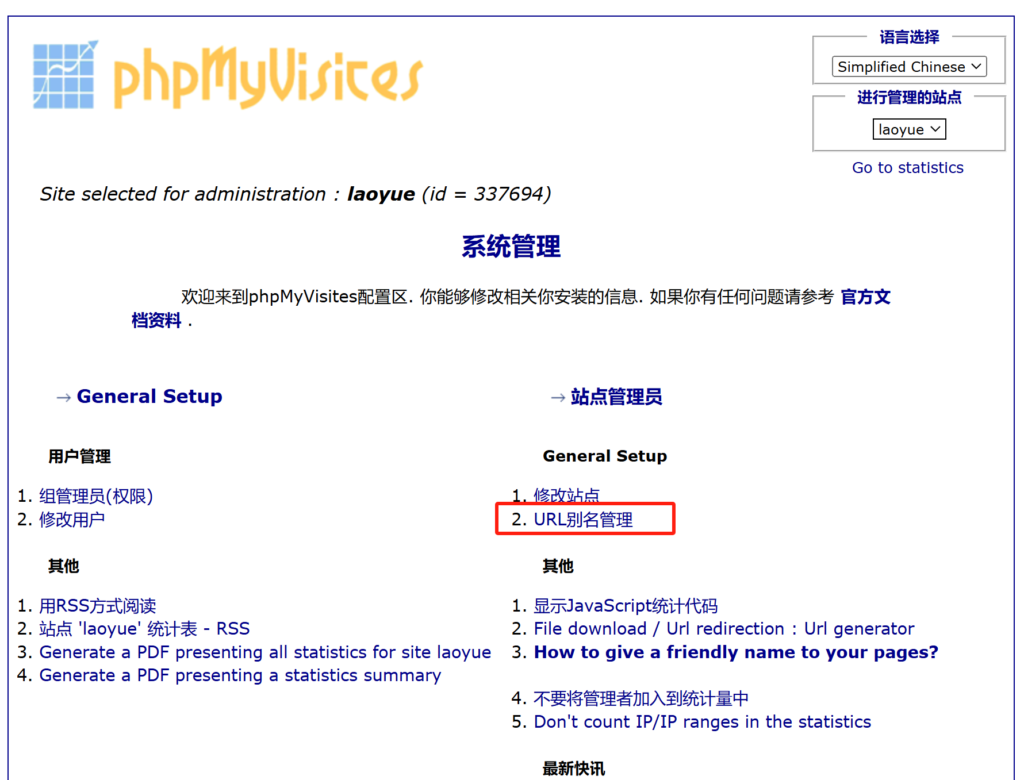Follow the Go to statistics link

pyautogui.click(x=907, y=168)
